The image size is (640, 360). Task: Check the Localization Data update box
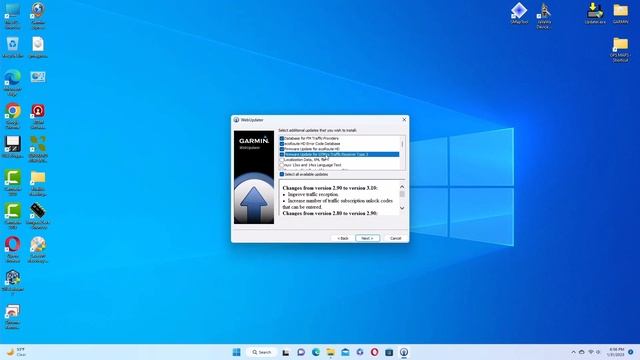(282, 160)
